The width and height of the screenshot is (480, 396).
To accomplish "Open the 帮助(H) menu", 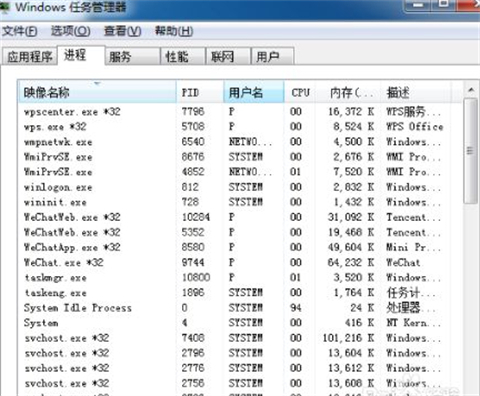I will (x=174, y=31).
